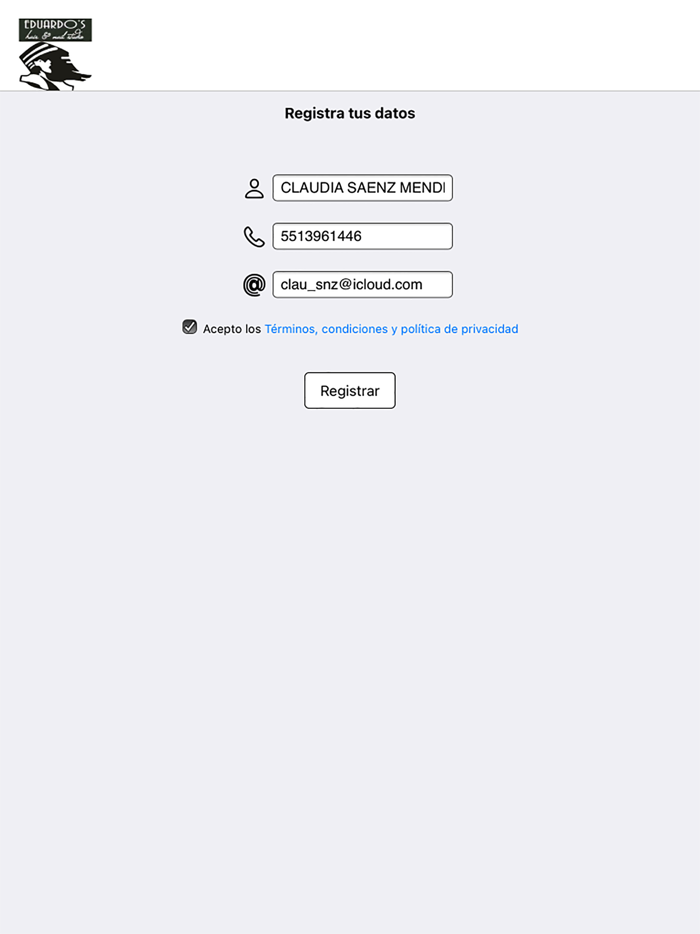The height and width of the screenshot is (934, 700).
Task: Click the word 'privacidad' in the link
Action: coord(490,329)
